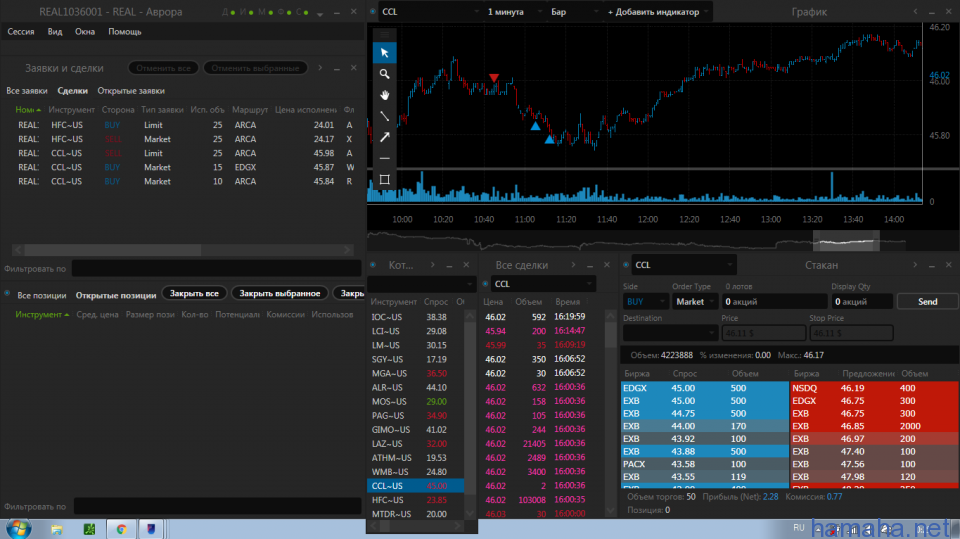Open File Explorer from the taskbar
Image resolution: width=960 pixels, height=539 pixels.
[57, 529]
